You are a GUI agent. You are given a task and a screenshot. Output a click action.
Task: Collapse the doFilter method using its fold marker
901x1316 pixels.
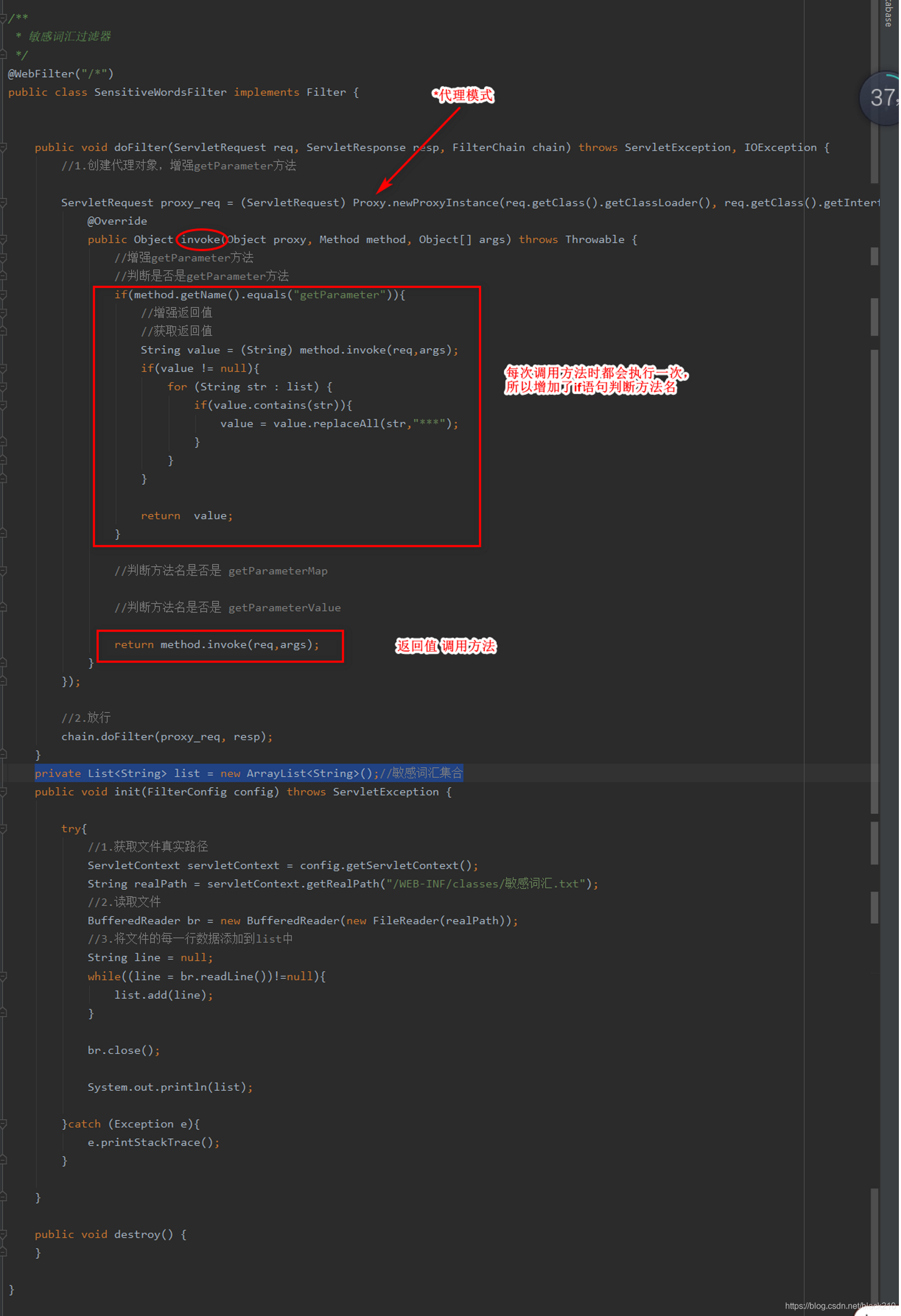coord(3,147)
